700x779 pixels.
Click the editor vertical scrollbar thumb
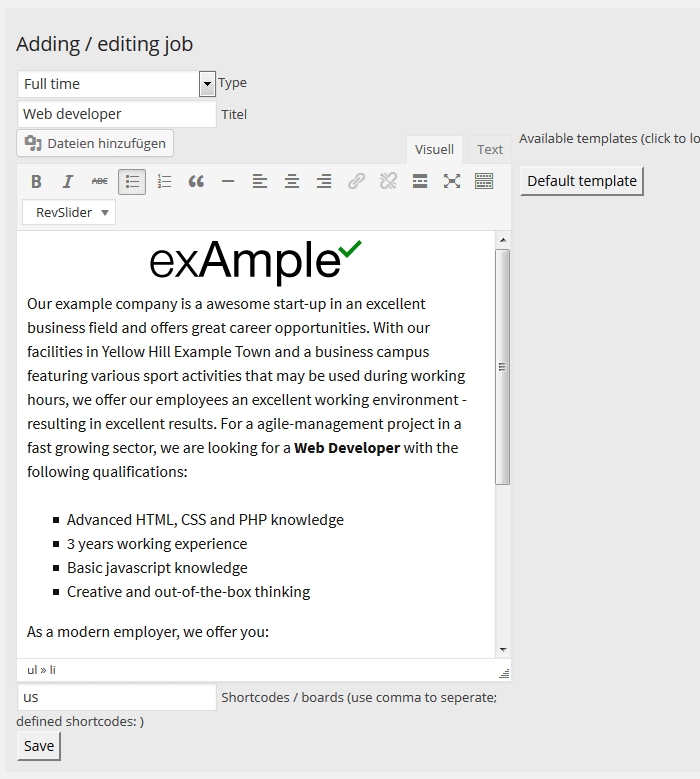pyautogui.click(x=503, y=367)
